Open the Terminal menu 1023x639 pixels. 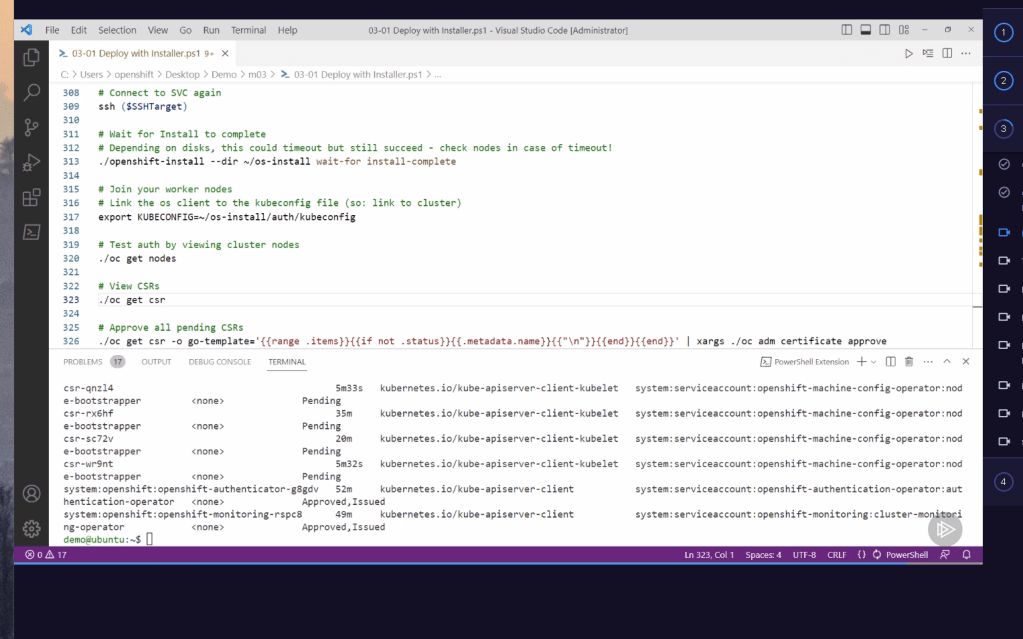coord(249,30)
